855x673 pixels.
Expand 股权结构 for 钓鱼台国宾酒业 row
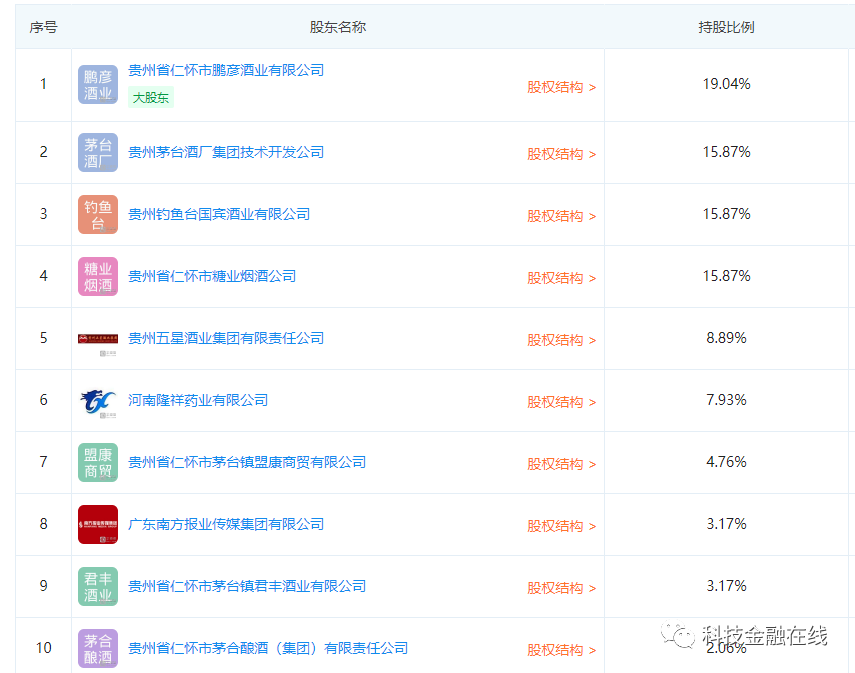click(x=562, y=217)
